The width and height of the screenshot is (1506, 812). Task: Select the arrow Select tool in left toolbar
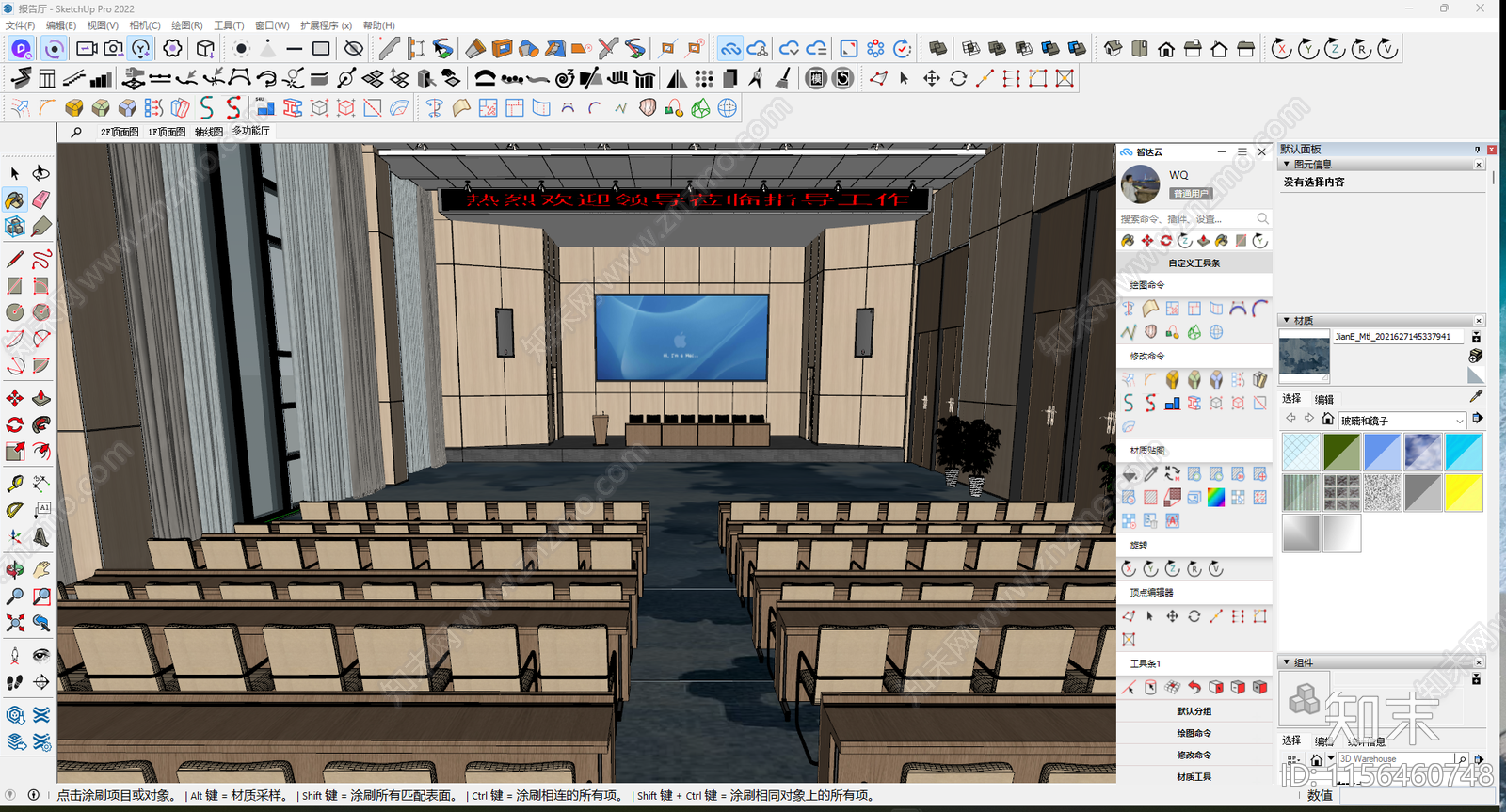(x=14, y=173)
